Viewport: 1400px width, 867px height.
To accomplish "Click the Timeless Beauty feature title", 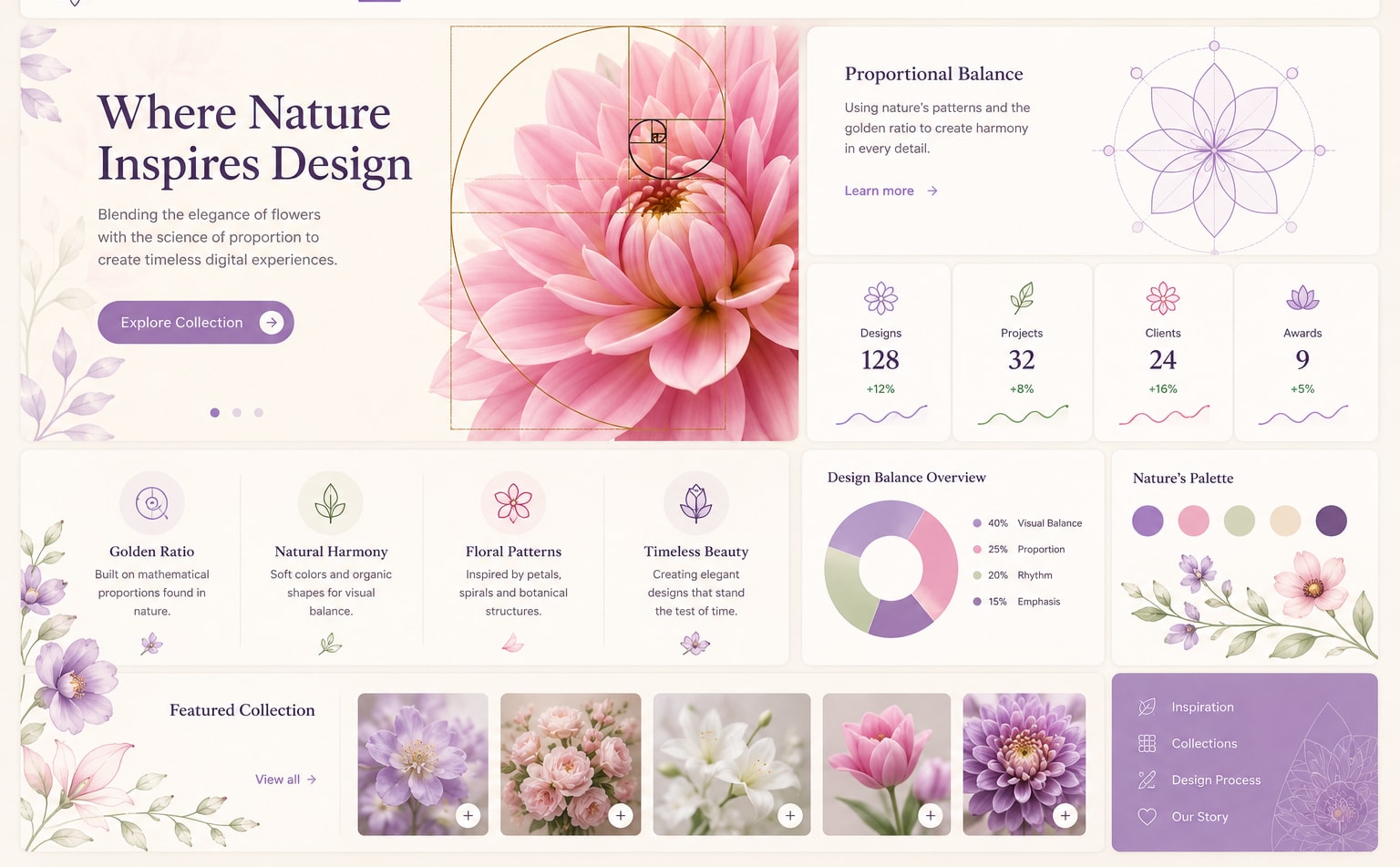I will [696, 552].
